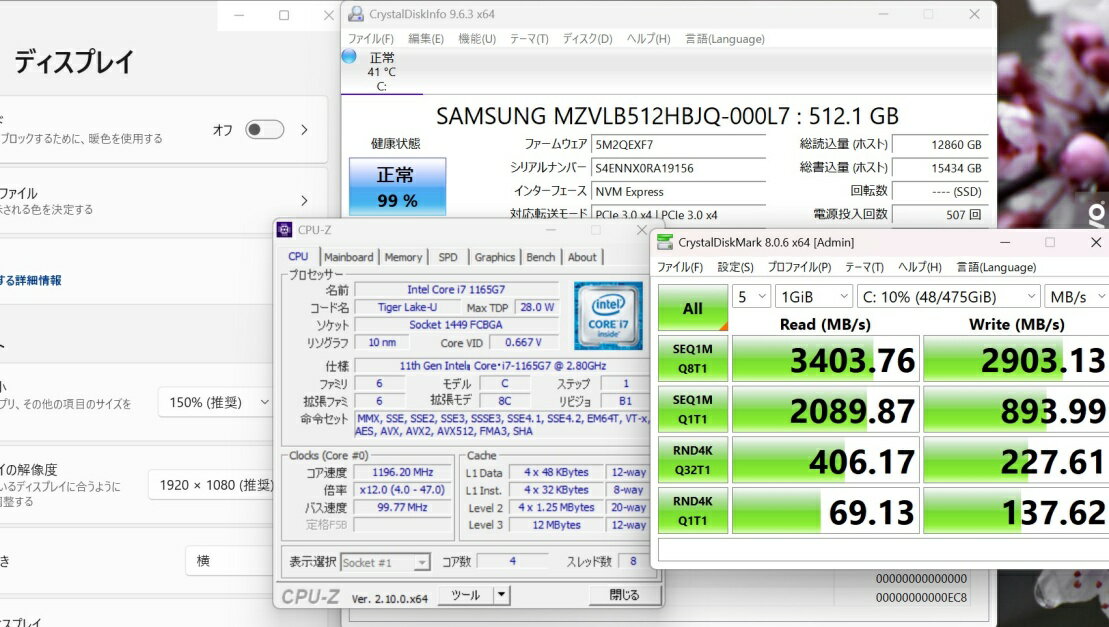Open the 機能(U) menu in CrystalDiskInfo

[x=476, y=39]
